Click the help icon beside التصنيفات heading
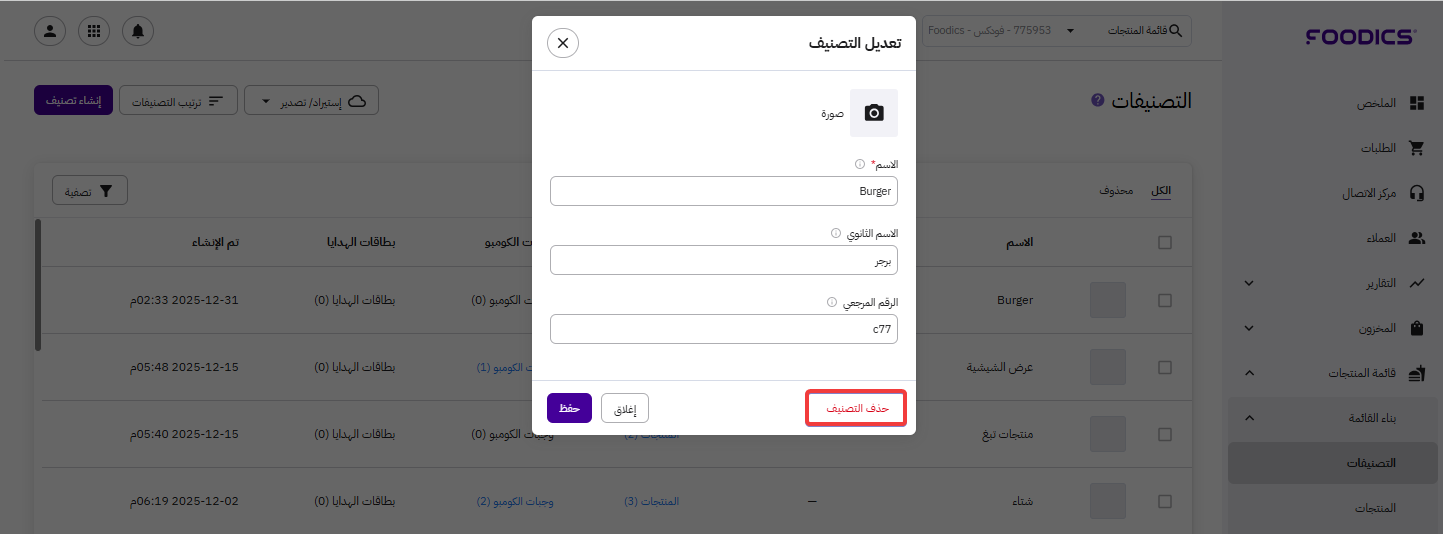The height and width of the screenshot is (534, 1443). [x=1097, y=100]
